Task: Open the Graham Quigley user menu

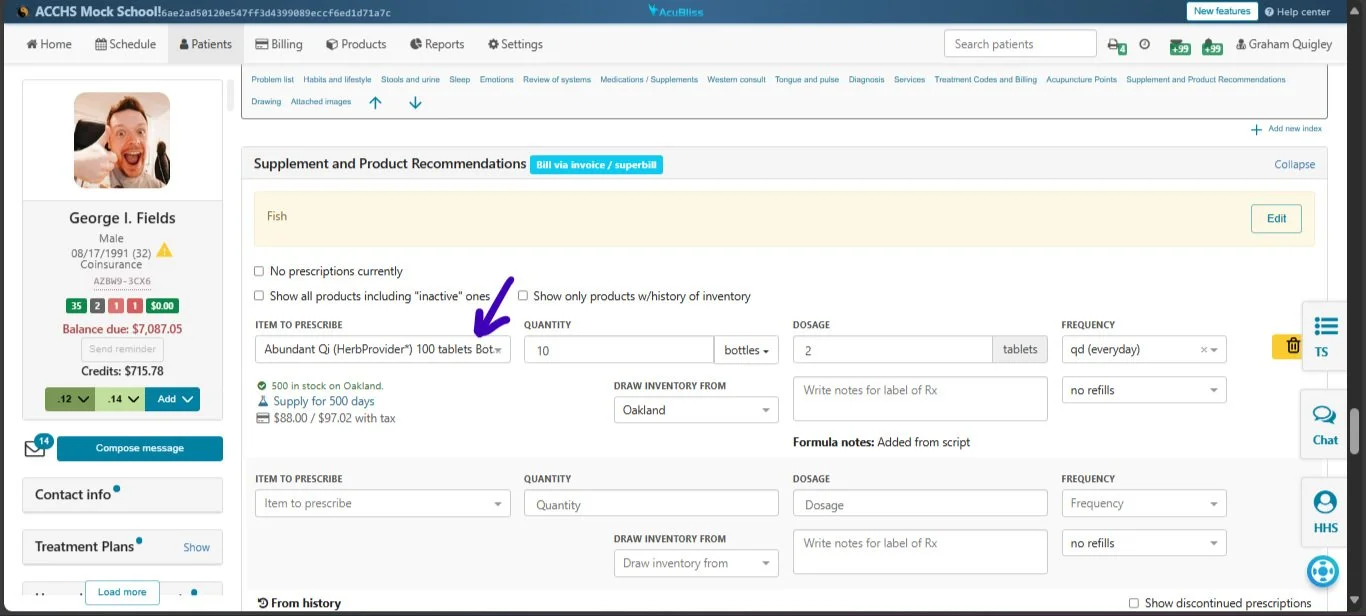Action: [x=1284, y=44]
